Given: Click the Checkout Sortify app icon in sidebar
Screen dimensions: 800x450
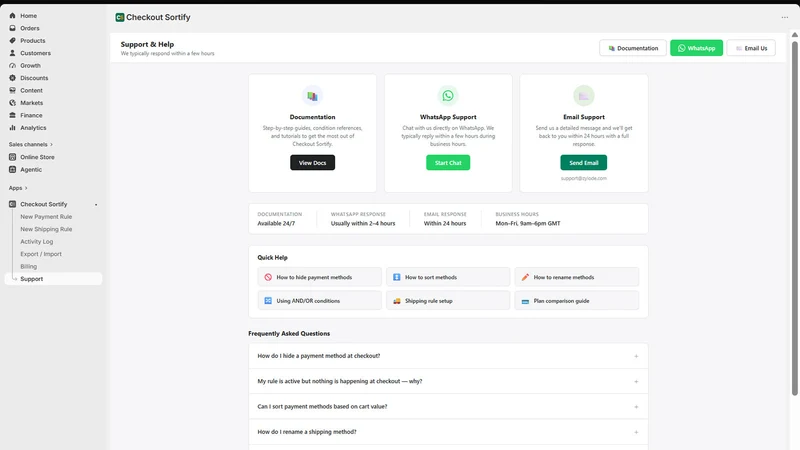Looking at the screenshot, I should coord(12,204).
